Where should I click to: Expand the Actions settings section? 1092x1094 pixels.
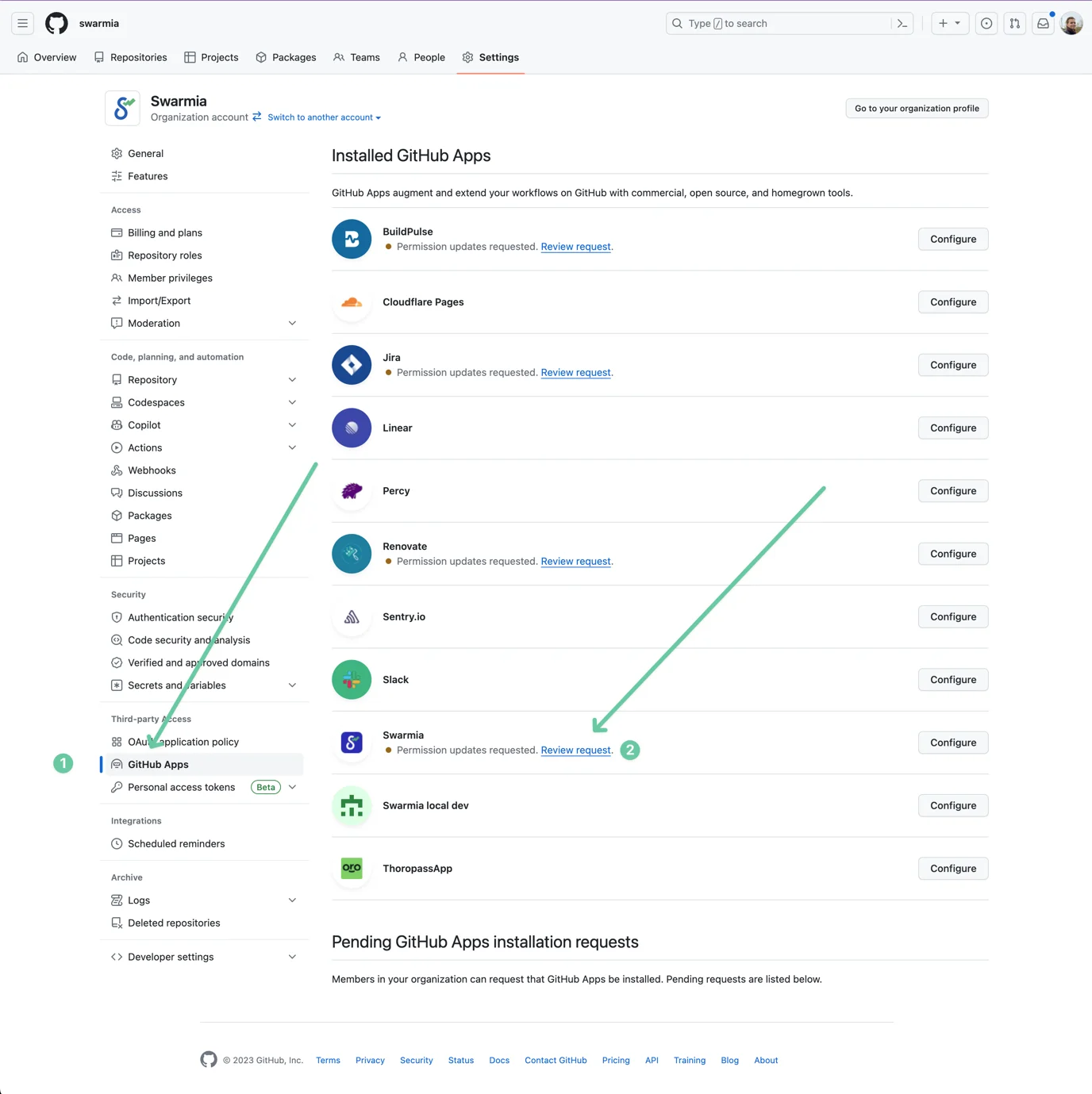[x=292, y=448]
